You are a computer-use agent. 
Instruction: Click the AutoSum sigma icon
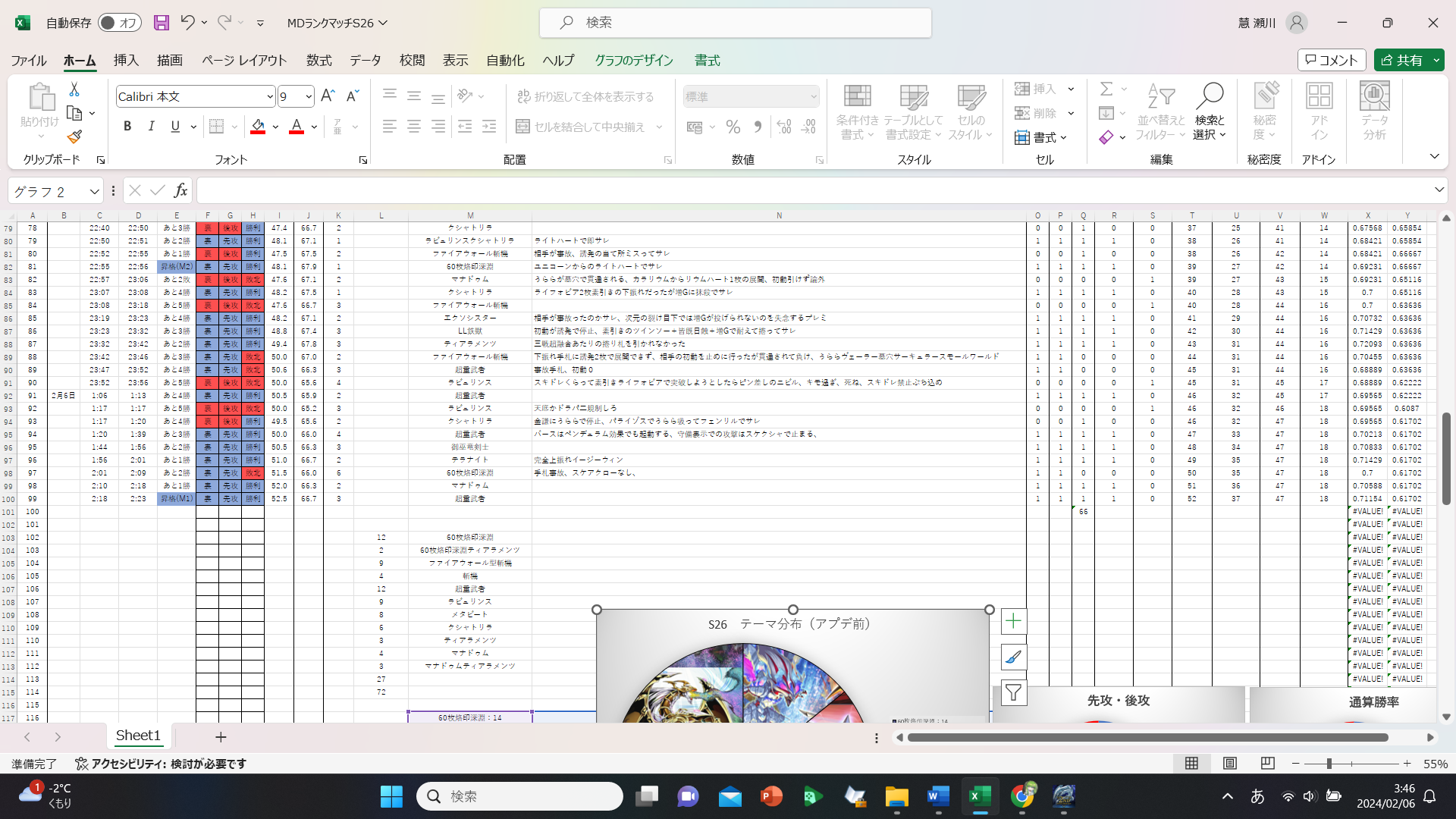pyautogui.click(x=1106, y=89)
